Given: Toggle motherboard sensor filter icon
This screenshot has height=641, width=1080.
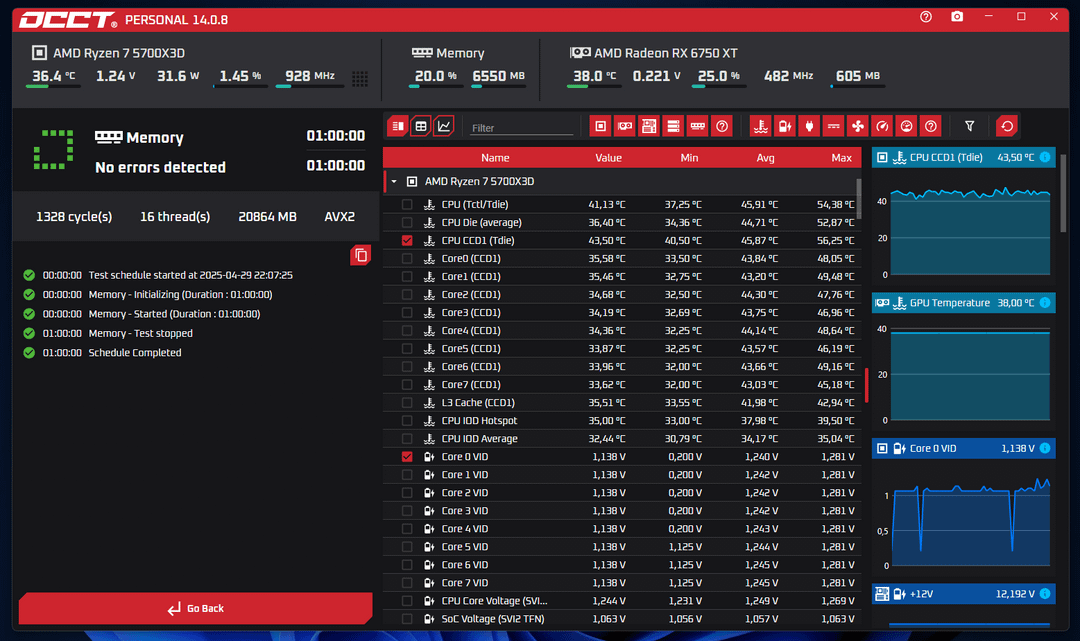Looking at the screenshot, I should (x=649, y=126).
